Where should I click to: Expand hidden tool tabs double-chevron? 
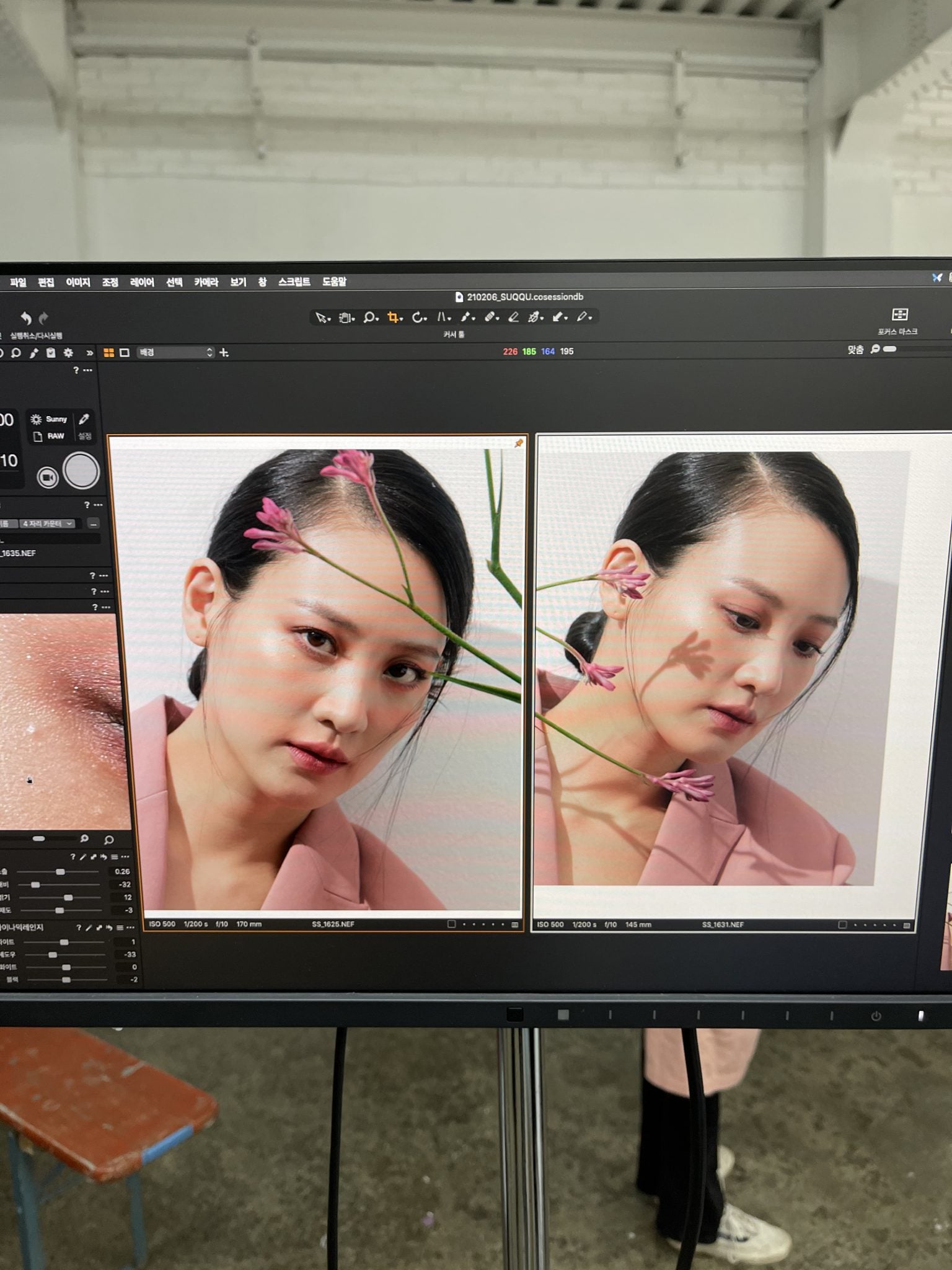pos(90,353)
